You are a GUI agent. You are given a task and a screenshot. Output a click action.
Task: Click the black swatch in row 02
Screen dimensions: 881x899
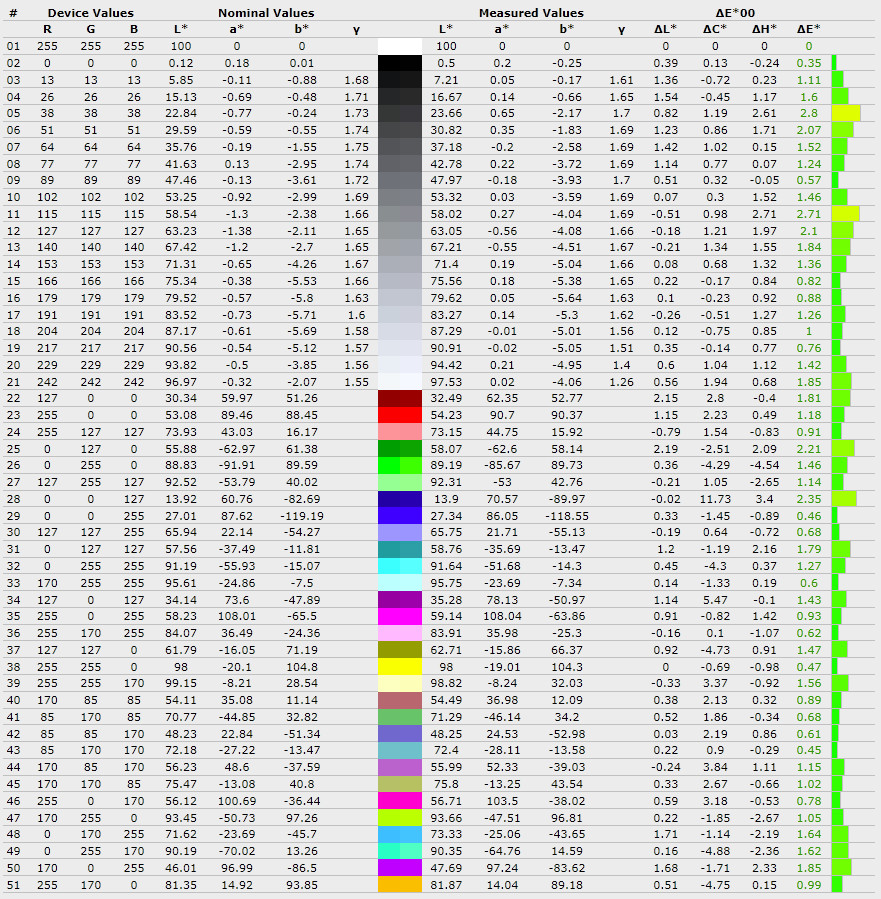[400, 63]
